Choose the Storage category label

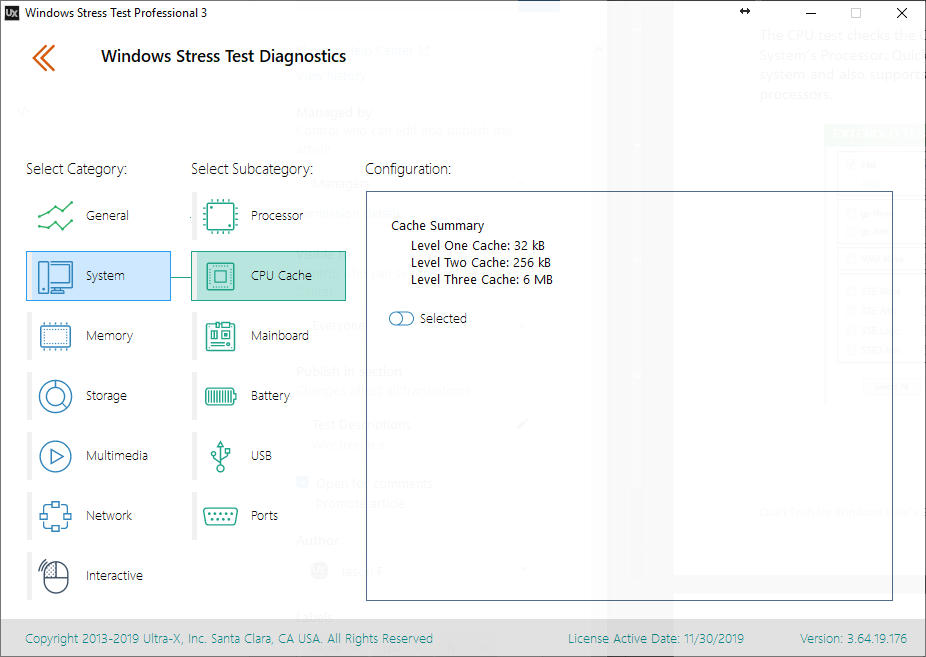tap(106, 395)
